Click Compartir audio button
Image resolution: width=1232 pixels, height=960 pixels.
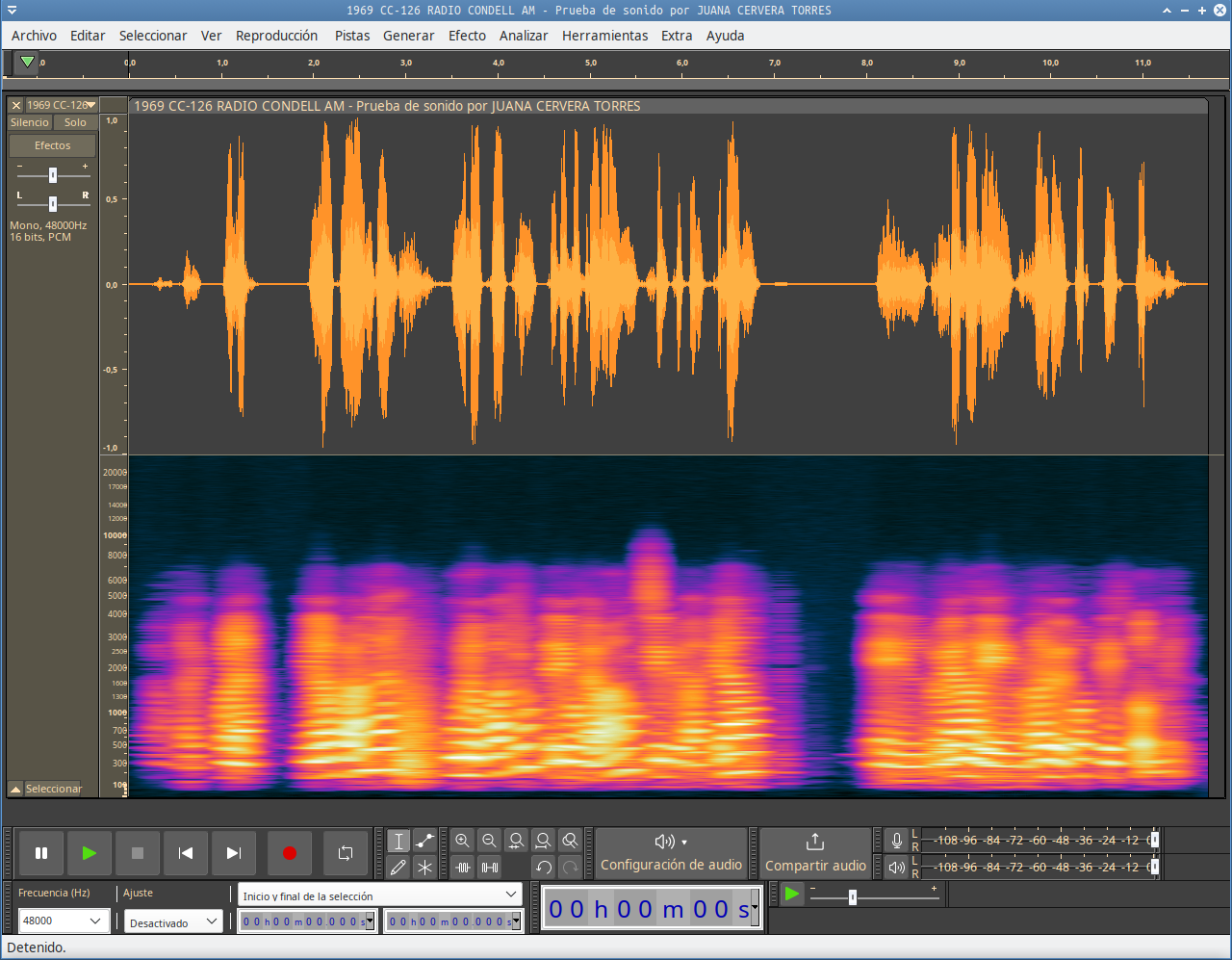(x=815, y=853)
